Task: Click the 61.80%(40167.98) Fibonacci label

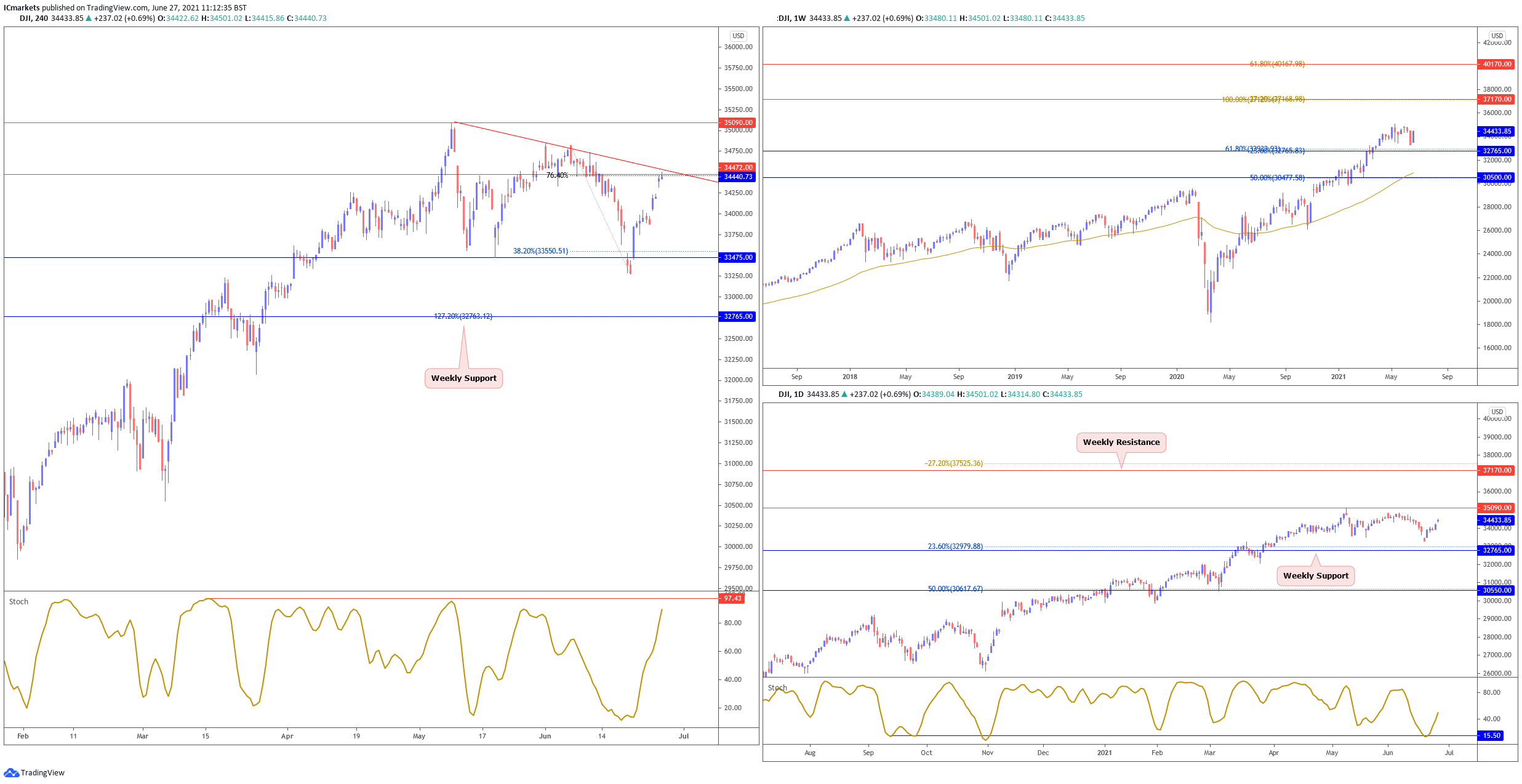Action: 1276,64
